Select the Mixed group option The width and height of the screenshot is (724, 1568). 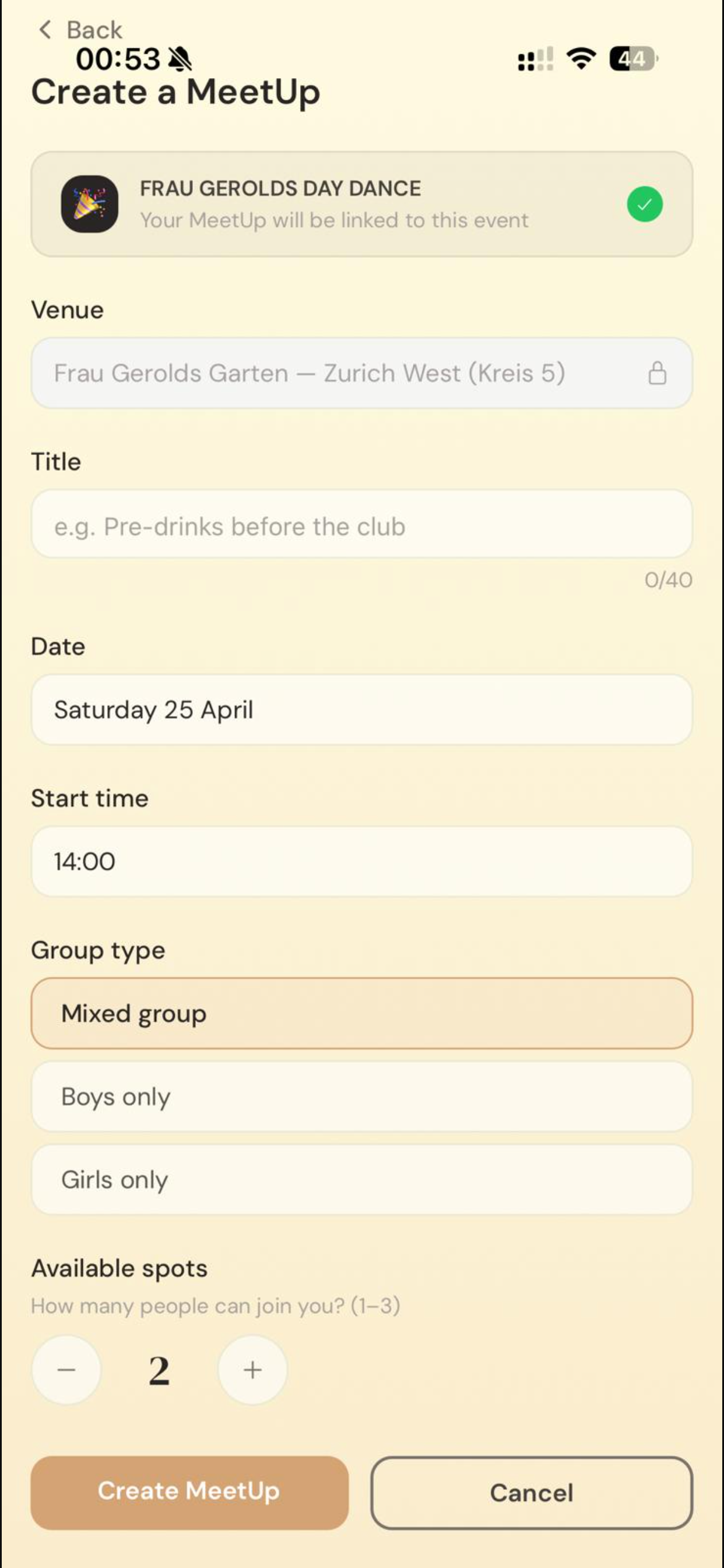(x=361, y=1013)
